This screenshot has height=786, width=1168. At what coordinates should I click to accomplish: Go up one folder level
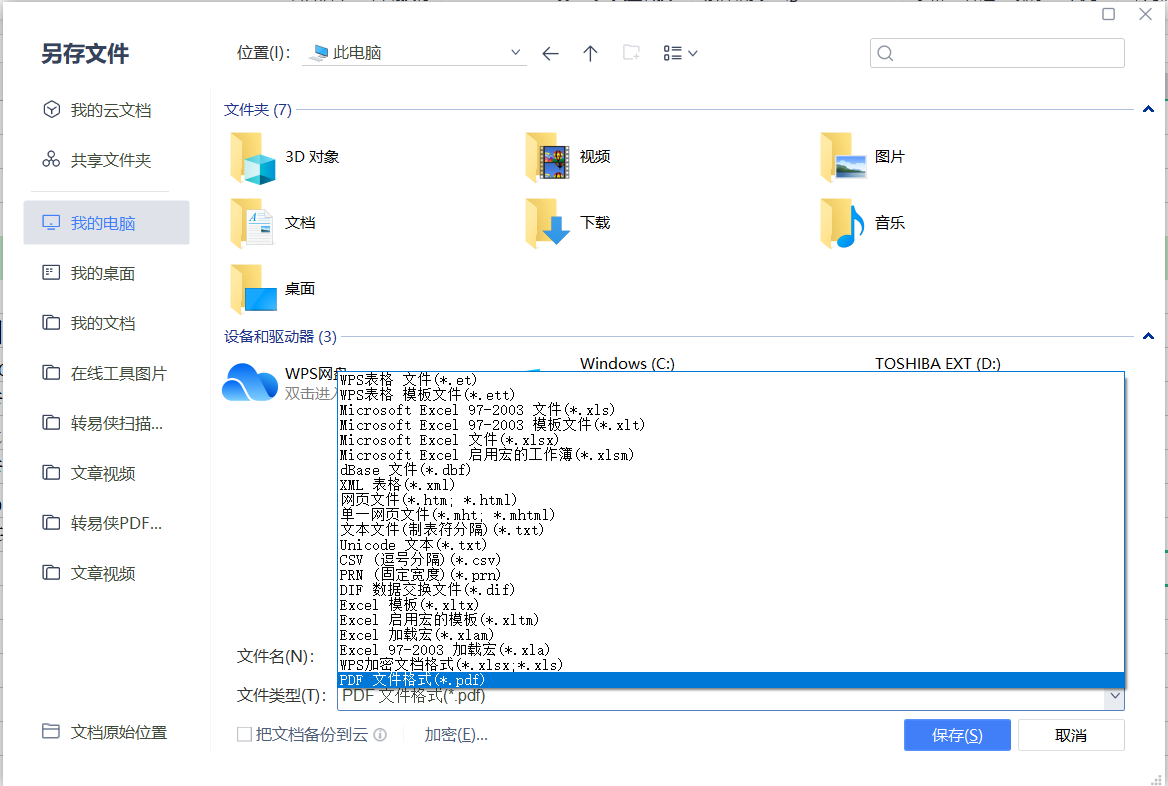[590, 54]
